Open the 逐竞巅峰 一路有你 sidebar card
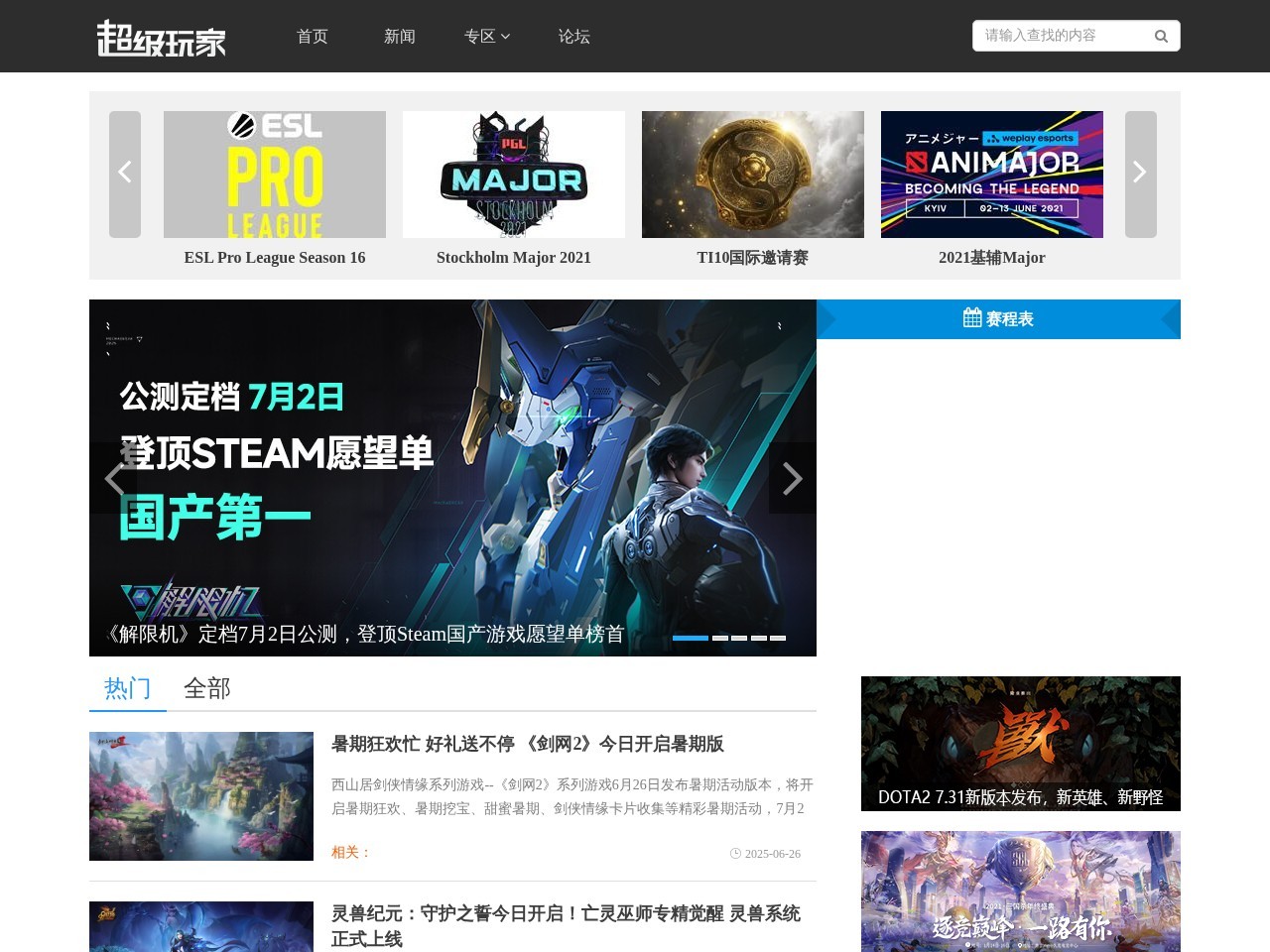The width and height of the screenshot is (1270, 952). (x=1021, y=892)
